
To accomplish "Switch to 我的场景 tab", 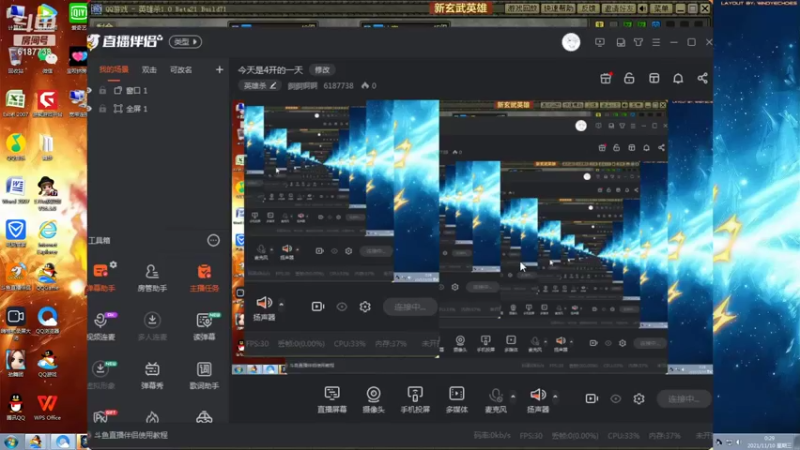I will coord(114,69).
